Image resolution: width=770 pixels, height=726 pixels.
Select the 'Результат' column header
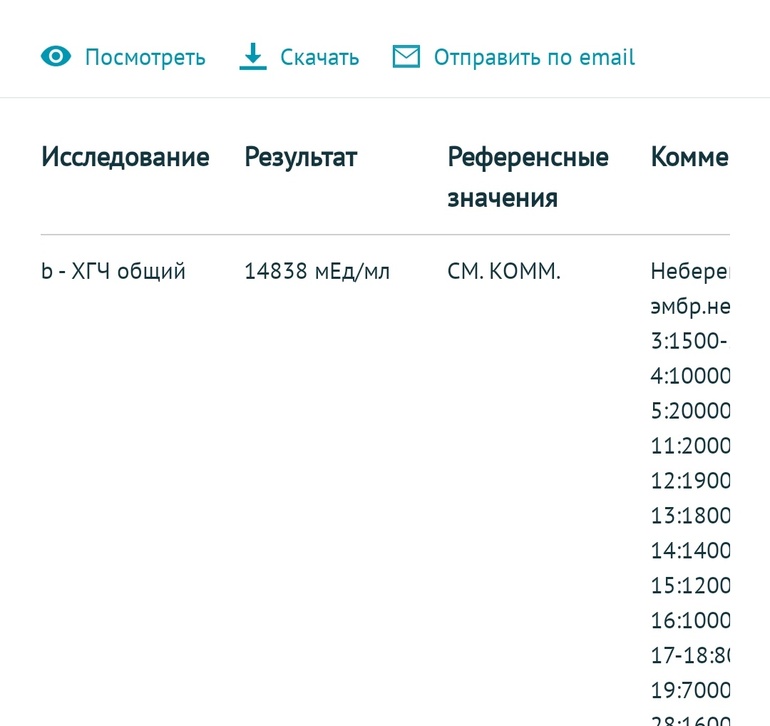tap(300, 157)
